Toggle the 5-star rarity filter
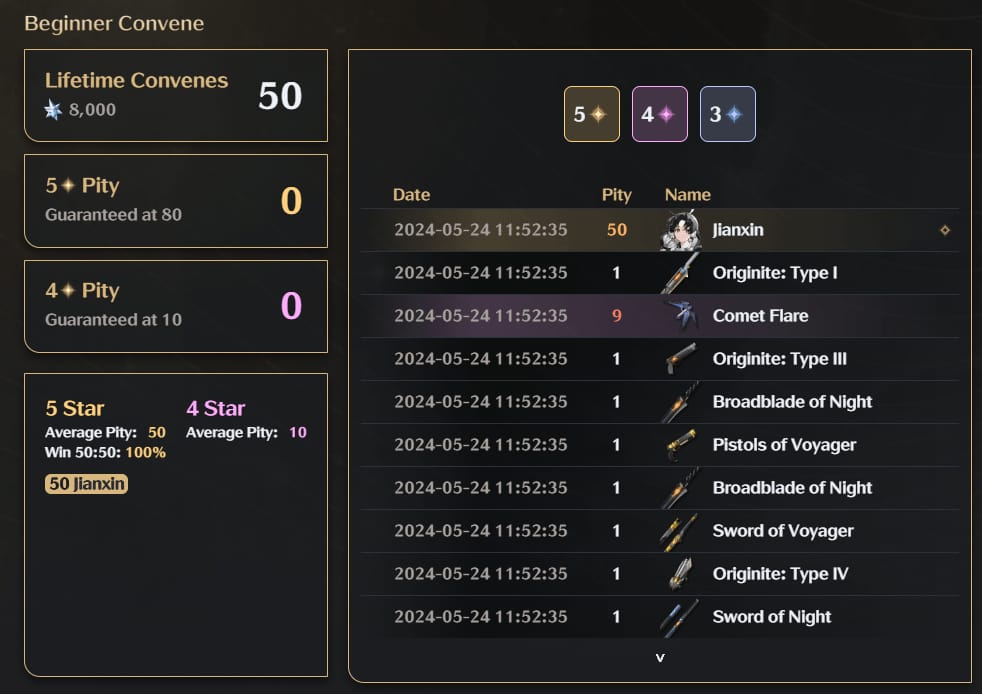Screen dimensions: 982x694 [592, 113]
